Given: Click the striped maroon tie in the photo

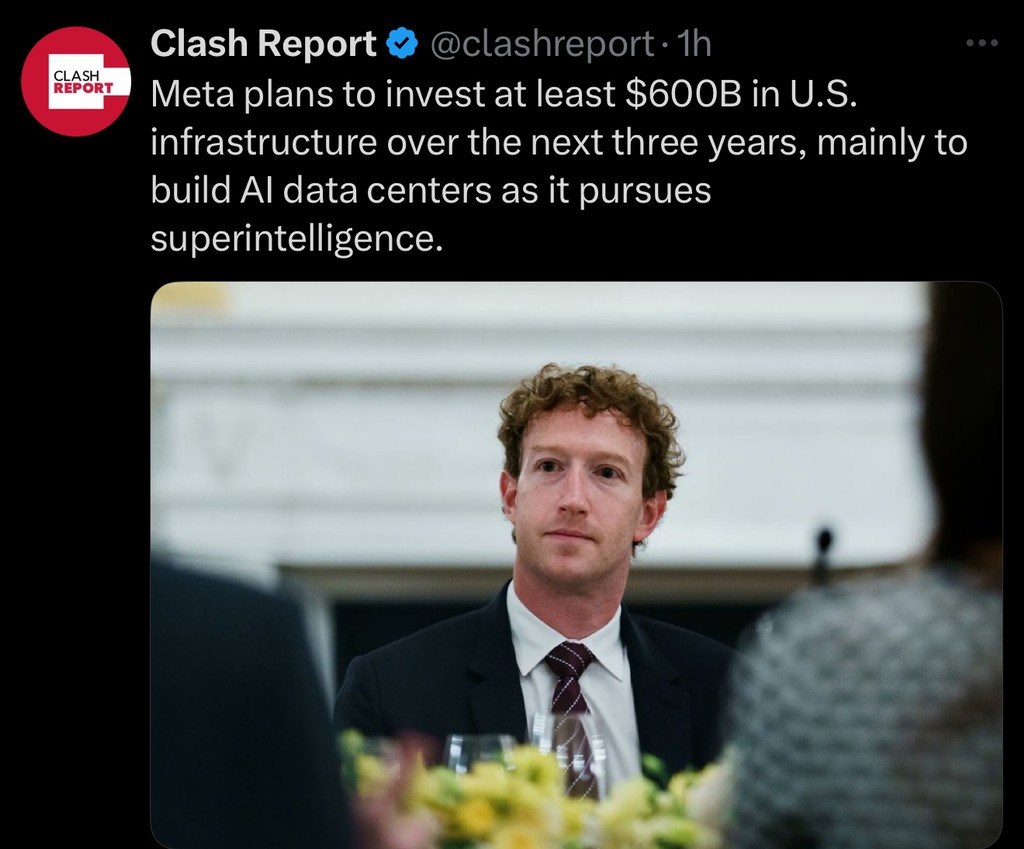Looking at the screenshot, I should pyautogui.click(x=572, y=700).
